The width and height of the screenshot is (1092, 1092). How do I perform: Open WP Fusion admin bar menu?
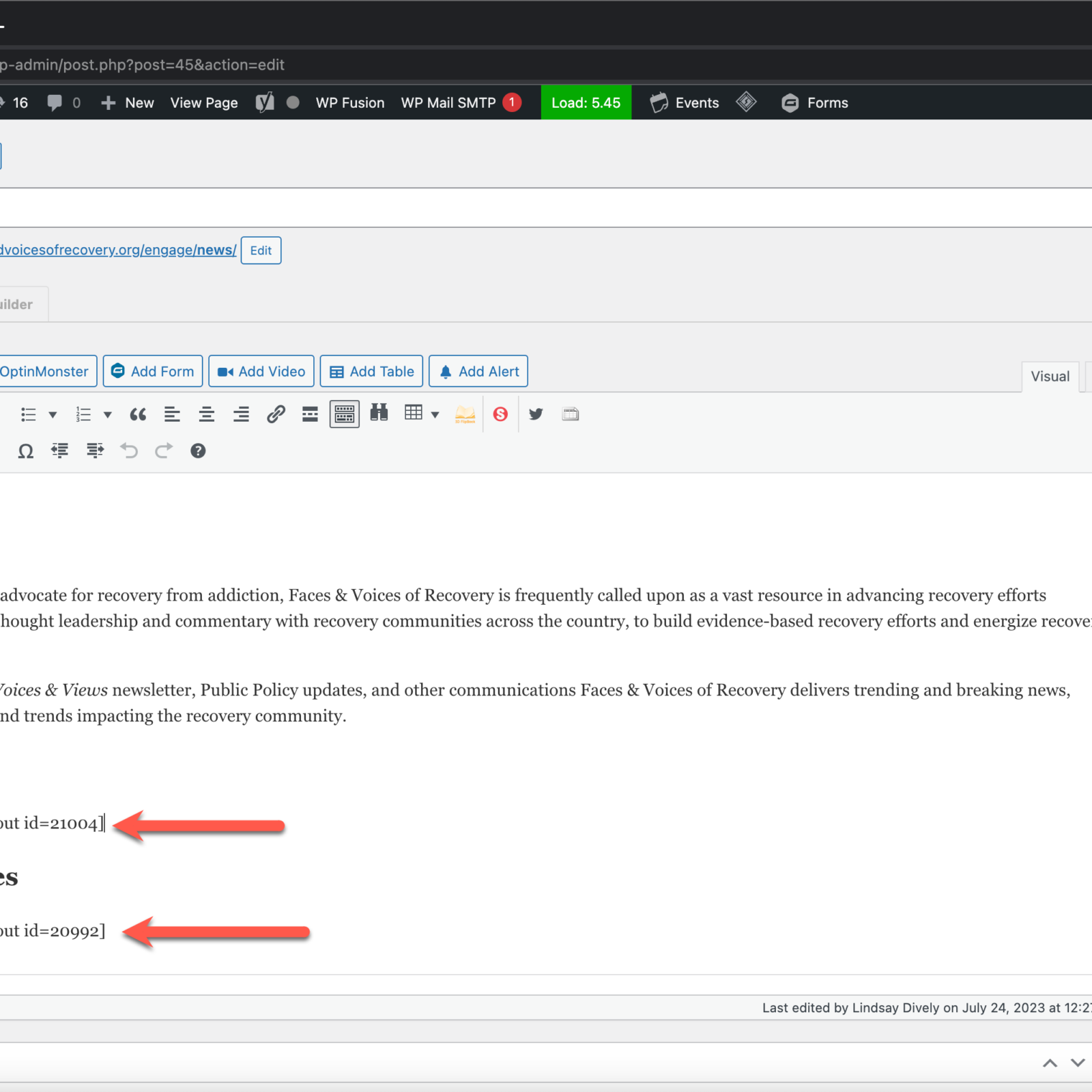pyautogui.click(x=350, y=103)
